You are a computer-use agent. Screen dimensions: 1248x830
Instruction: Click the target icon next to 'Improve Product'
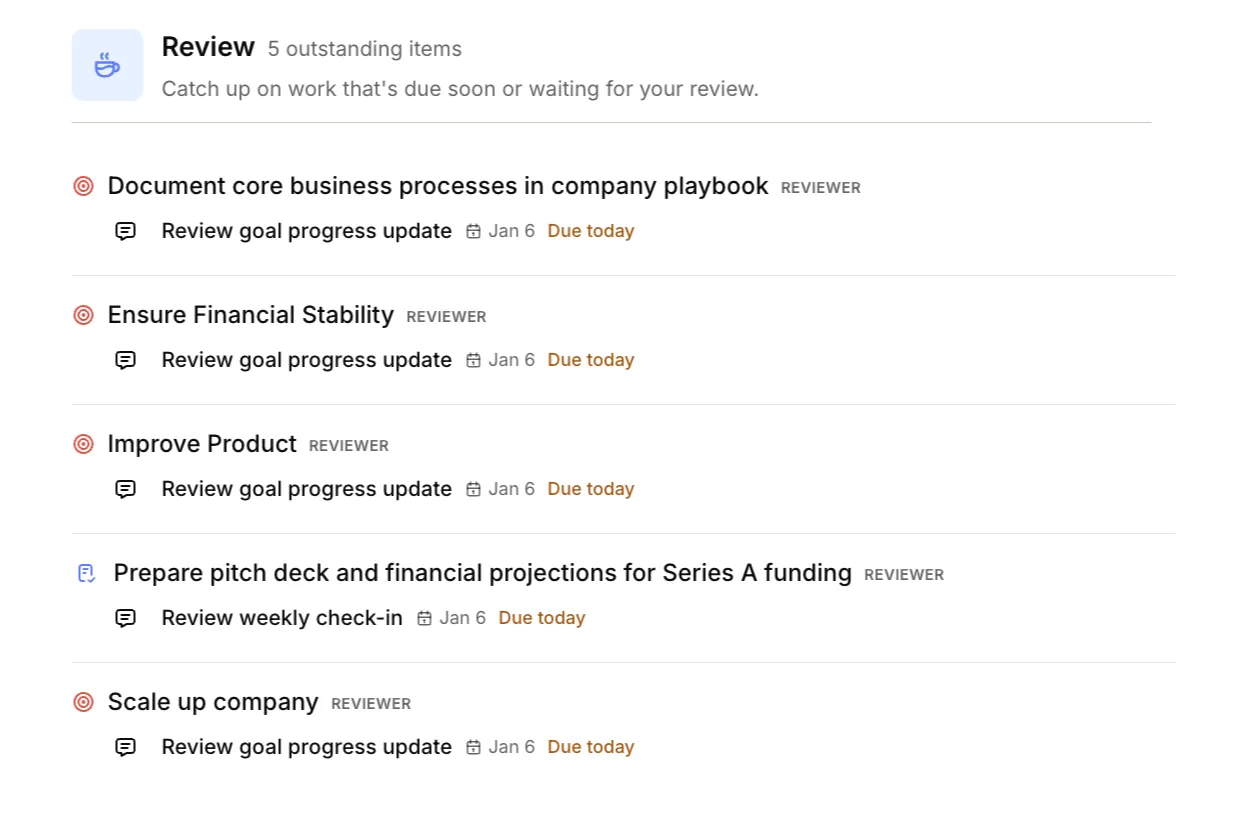point(83,444)
